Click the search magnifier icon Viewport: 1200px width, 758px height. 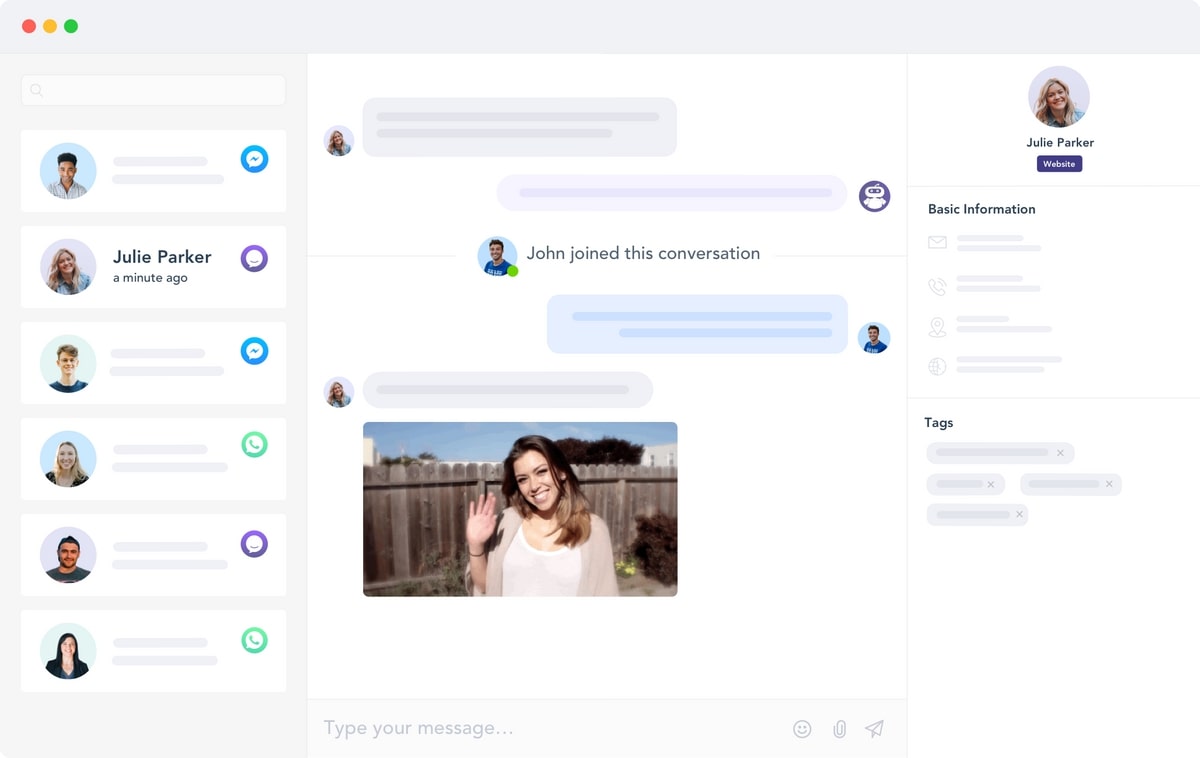37,90
